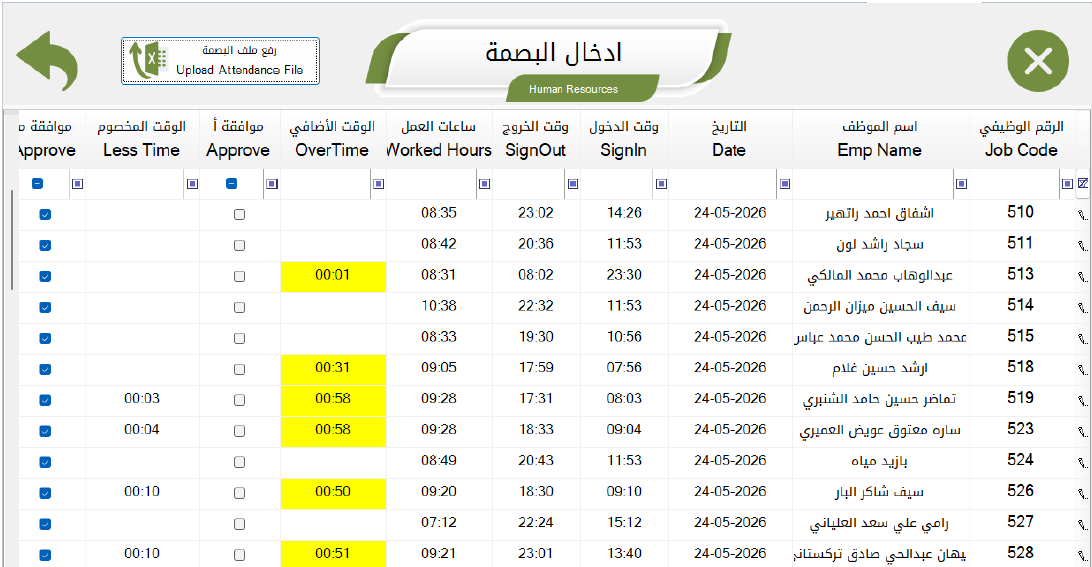Screen dimensions: 1092x567
Task: Open the Less Time column filter icon
Action: coord(193,184)
